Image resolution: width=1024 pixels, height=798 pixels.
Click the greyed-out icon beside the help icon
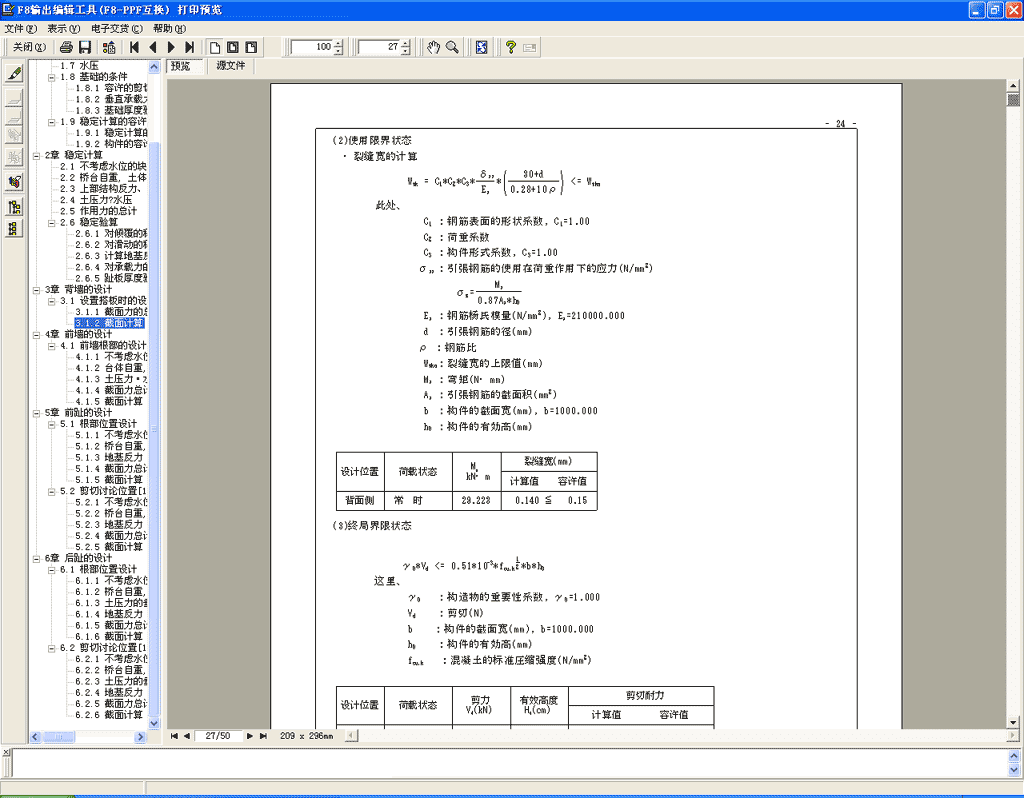(x=530, y=47)
